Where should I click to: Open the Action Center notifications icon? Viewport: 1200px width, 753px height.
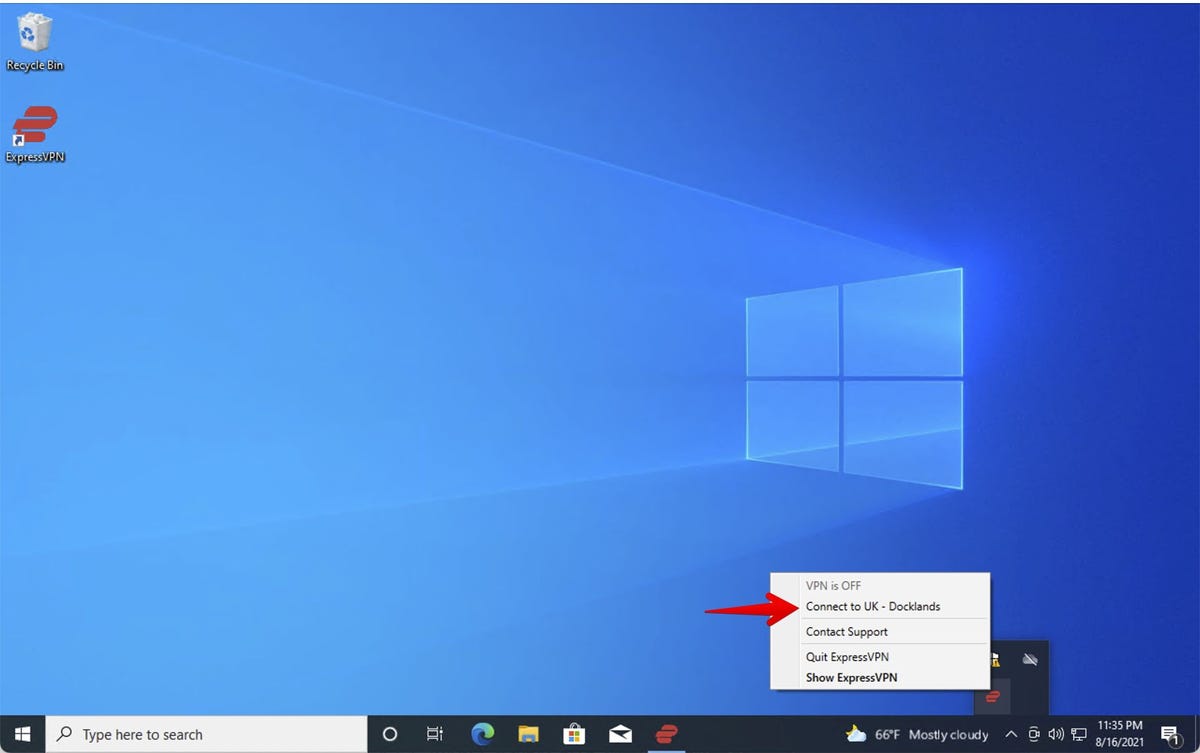click(1170, 735)
